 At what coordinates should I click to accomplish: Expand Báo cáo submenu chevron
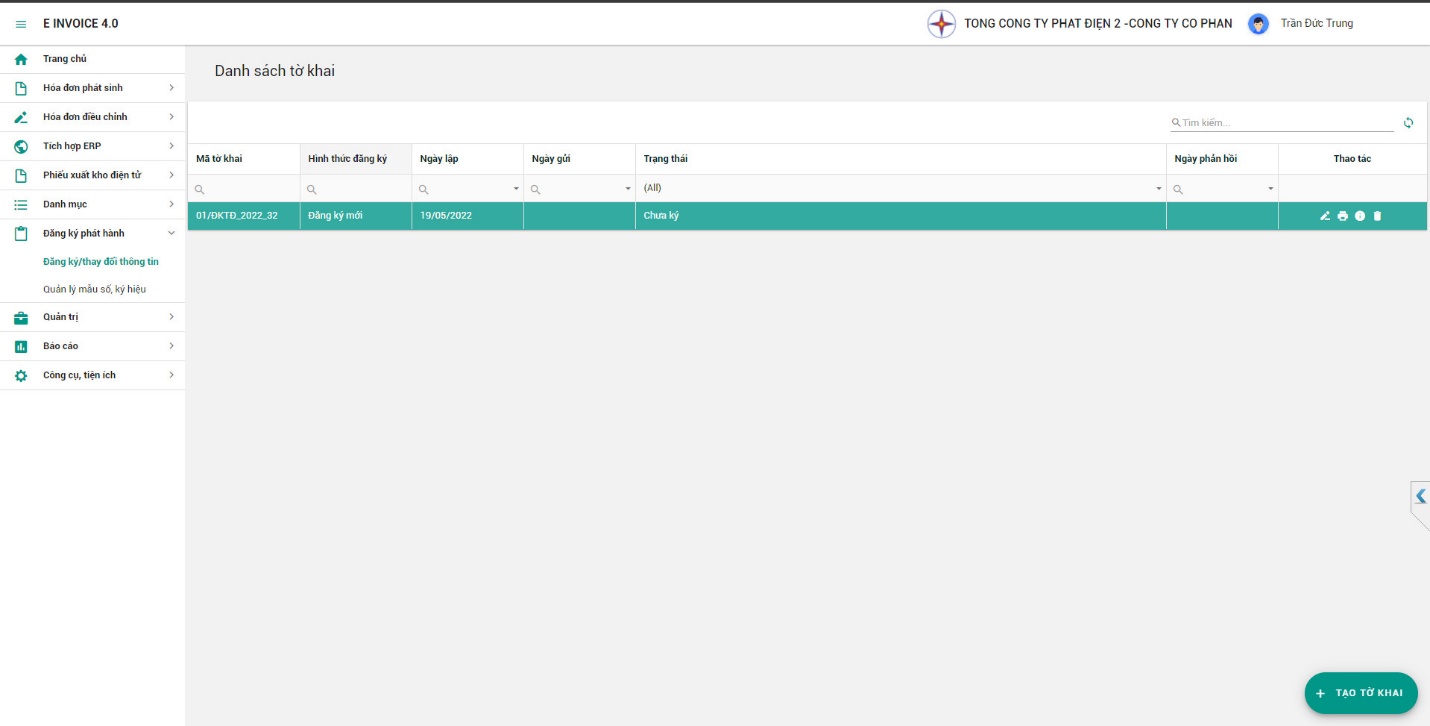point(171,346)
